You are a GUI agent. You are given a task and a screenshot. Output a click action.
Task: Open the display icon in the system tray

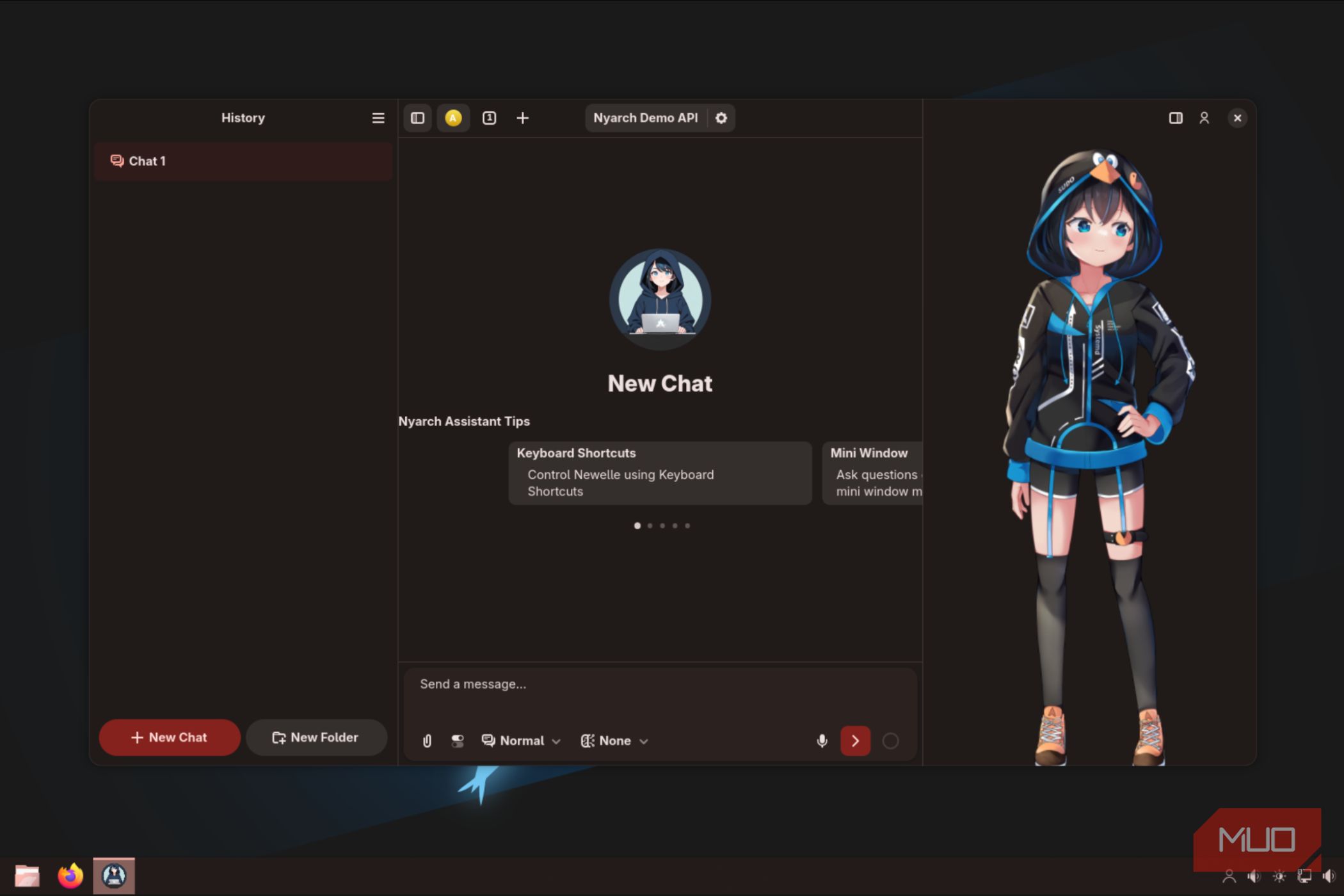tap(1304, 877)
